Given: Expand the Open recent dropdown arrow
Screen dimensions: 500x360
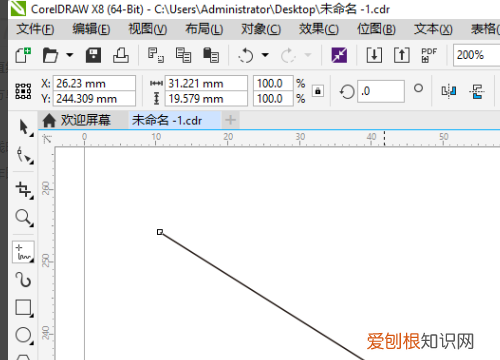Looking at the screenshot, I should tap(69, 55).
